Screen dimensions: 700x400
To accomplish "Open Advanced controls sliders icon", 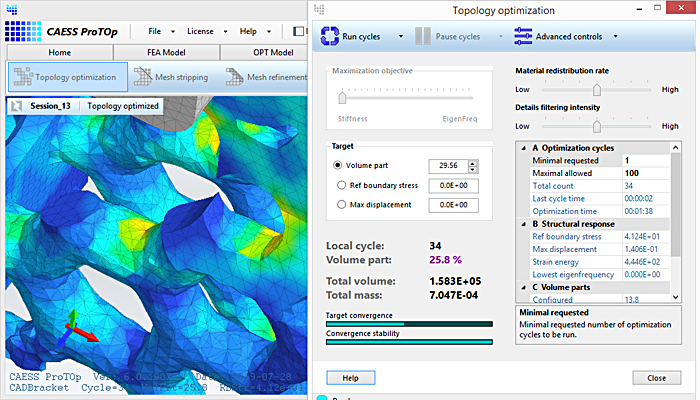I will 522,37.
